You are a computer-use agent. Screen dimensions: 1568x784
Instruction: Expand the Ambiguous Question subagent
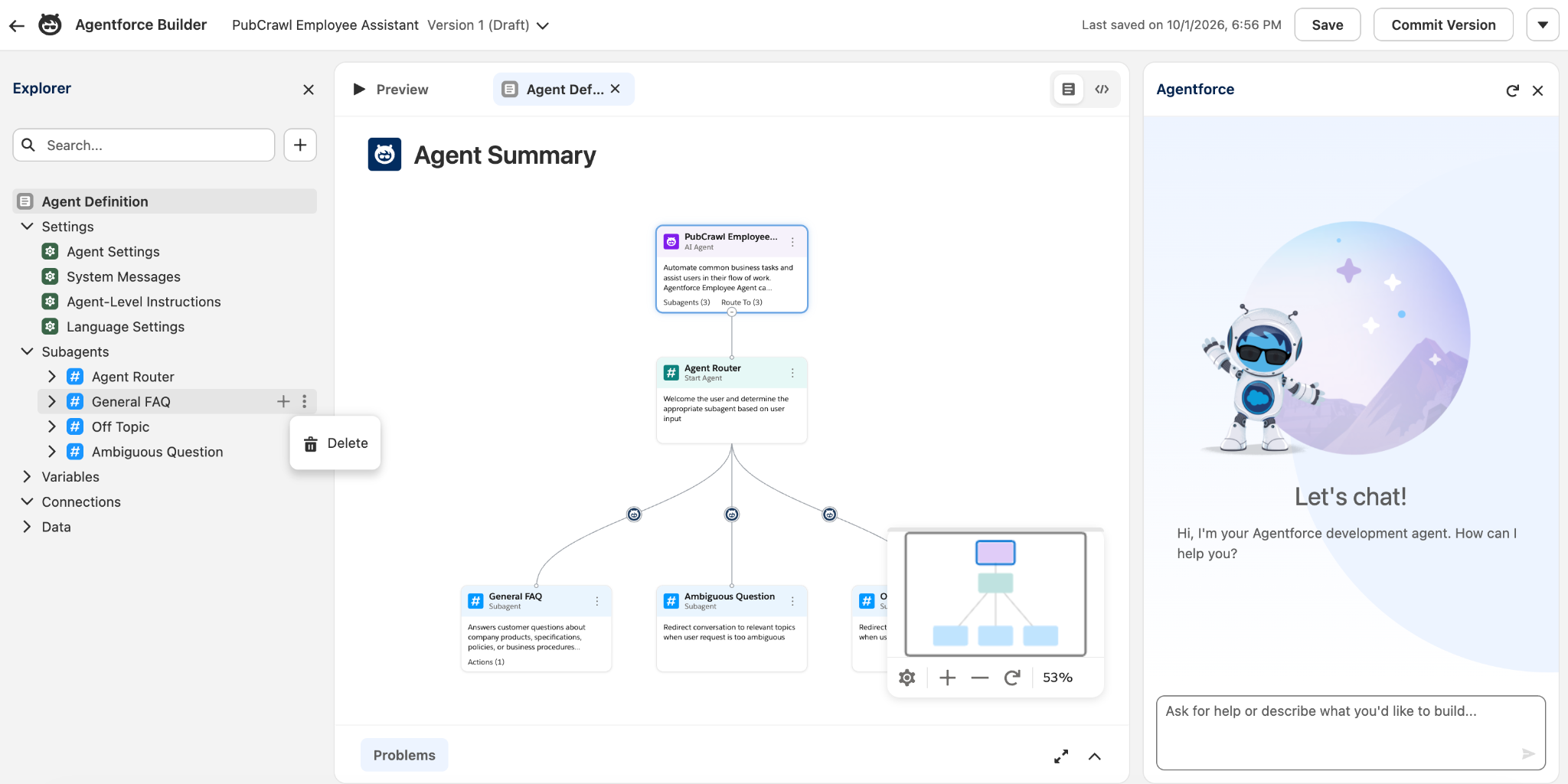click(52, 452)
